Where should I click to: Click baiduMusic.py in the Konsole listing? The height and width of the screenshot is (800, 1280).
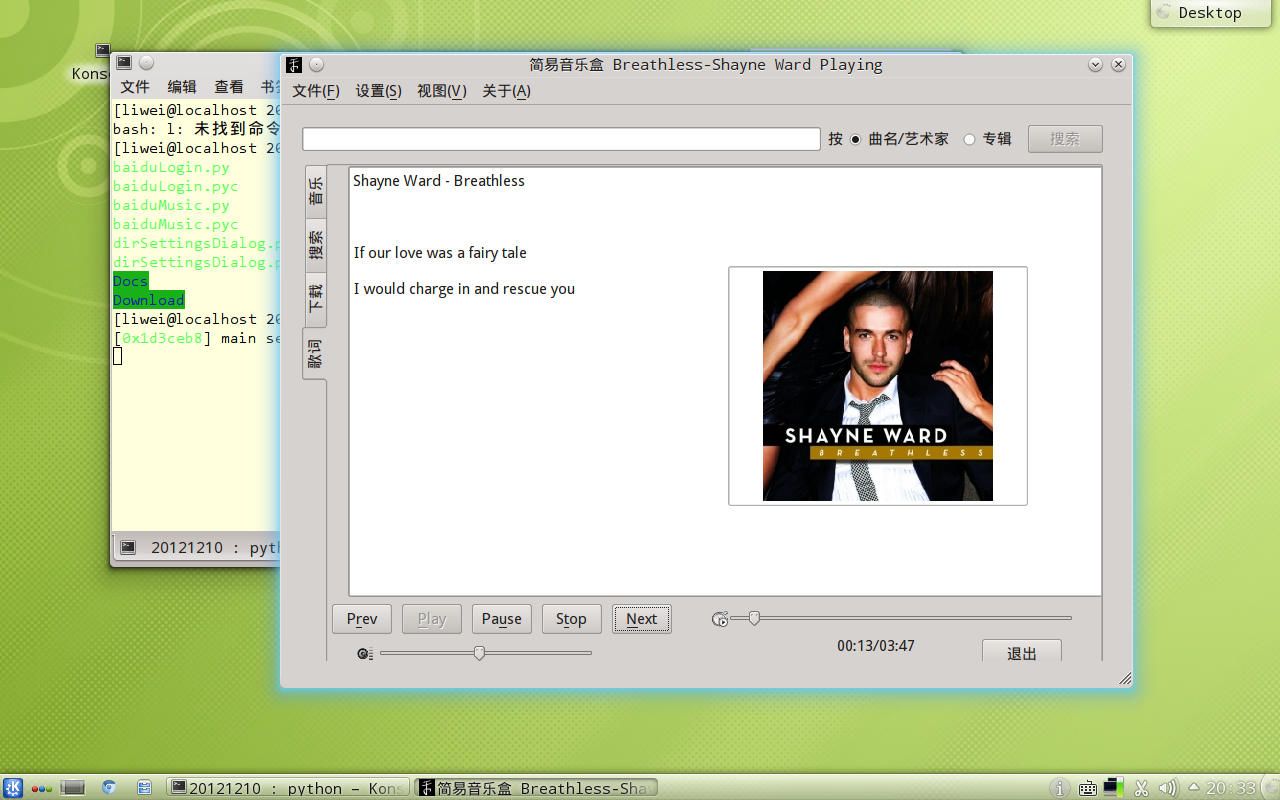171,206
